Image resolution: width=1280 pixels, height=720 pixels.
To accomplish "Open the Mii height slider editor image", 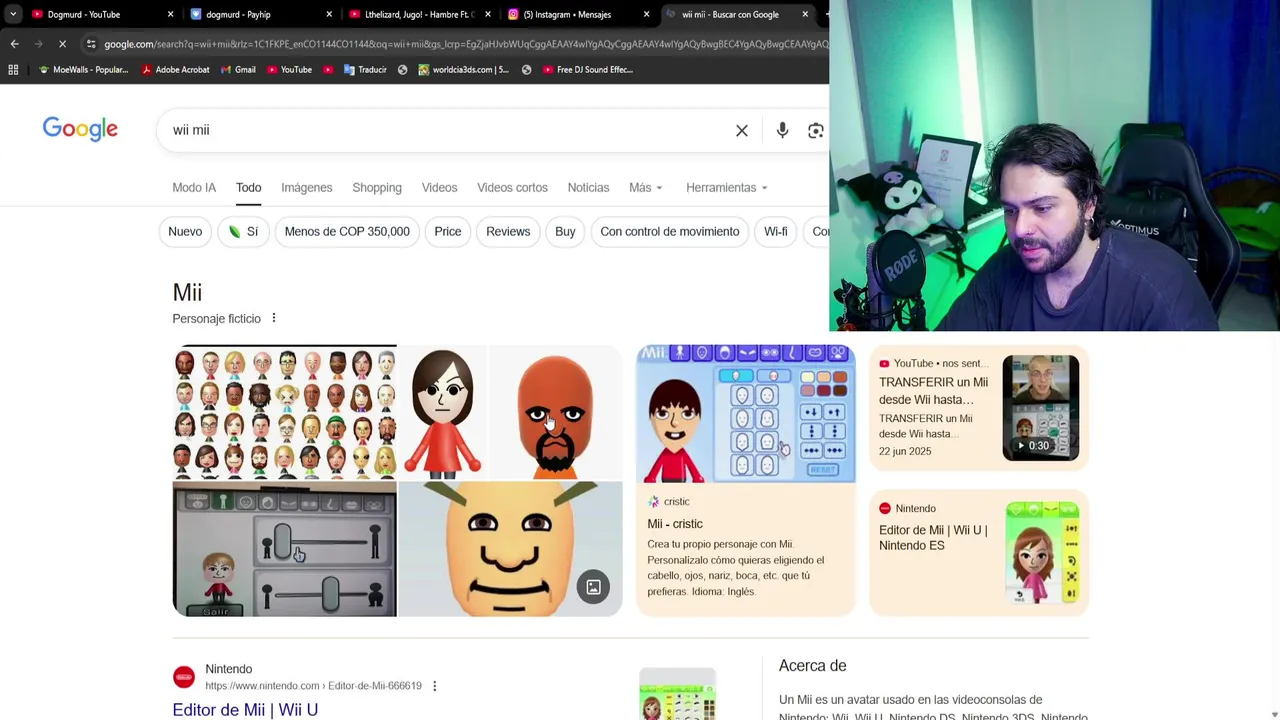I will (x=285, y=549).
